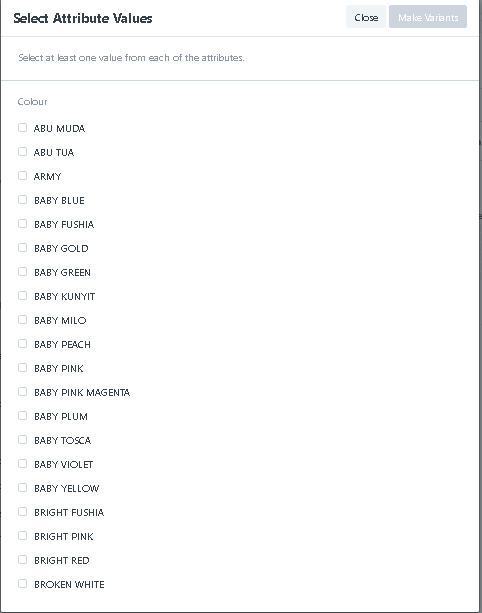Check the BRIGHT RED colour

[x=22, y=560]
